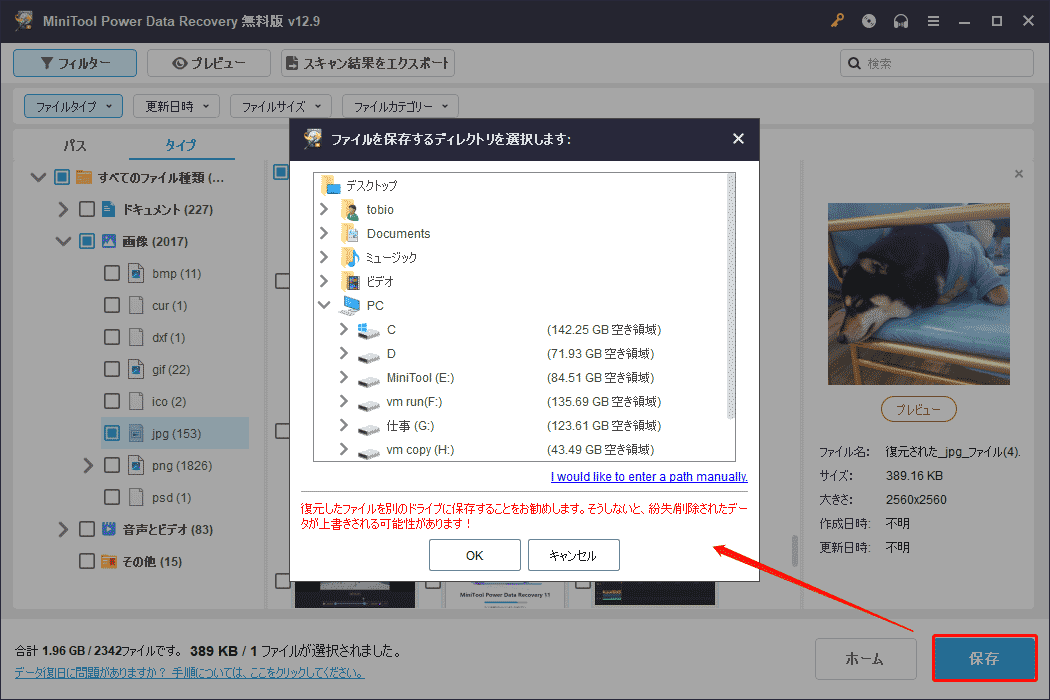Close the directory selection dialog
Screen dimensions: 1050x700
pyautogui.click(x=738, y=139)
